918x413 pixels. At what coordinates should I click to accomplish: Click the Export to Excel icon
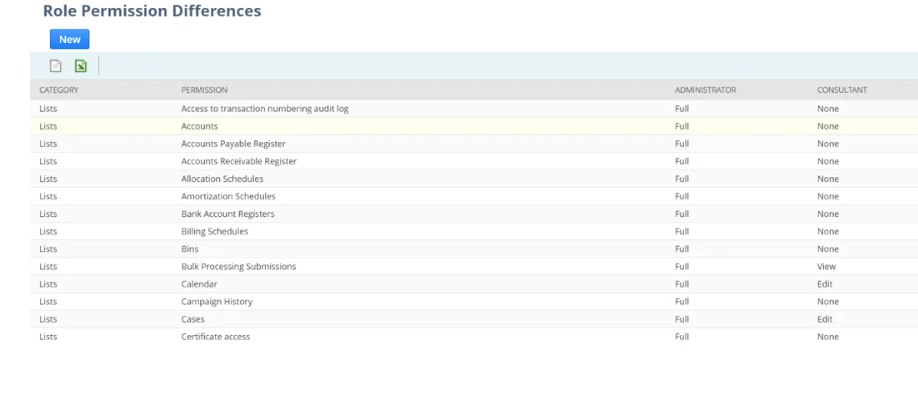click(x=81, y=66)
